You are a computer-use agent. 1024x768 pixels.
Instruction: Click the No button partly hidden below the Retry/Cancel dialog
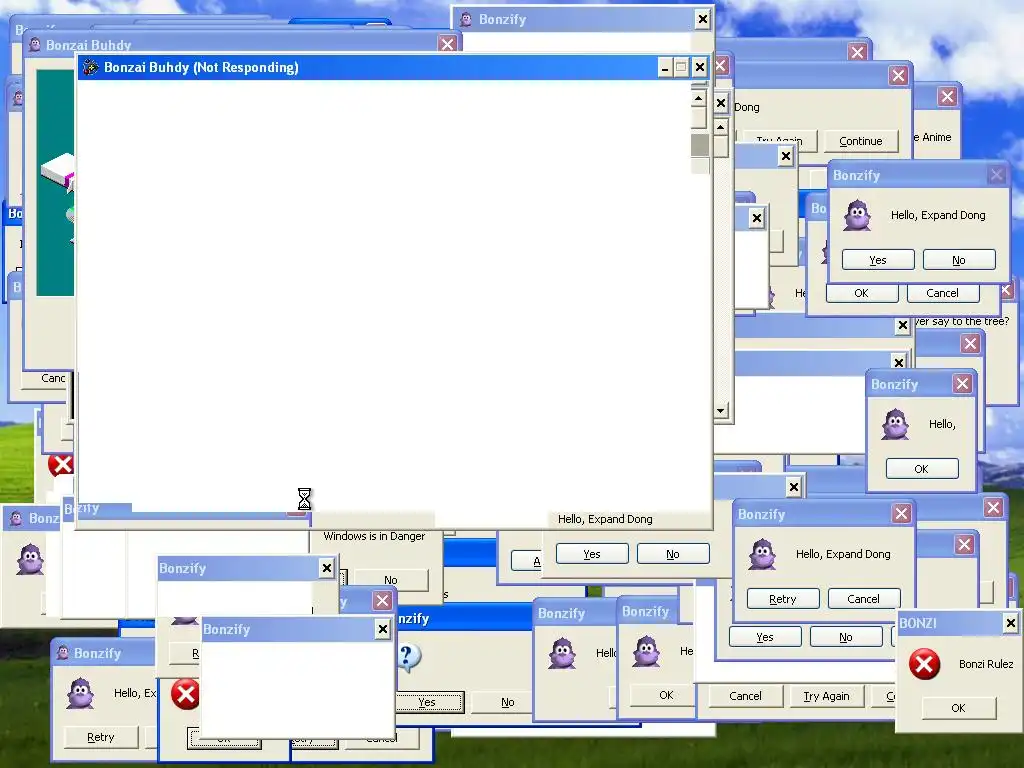(846, 637)
